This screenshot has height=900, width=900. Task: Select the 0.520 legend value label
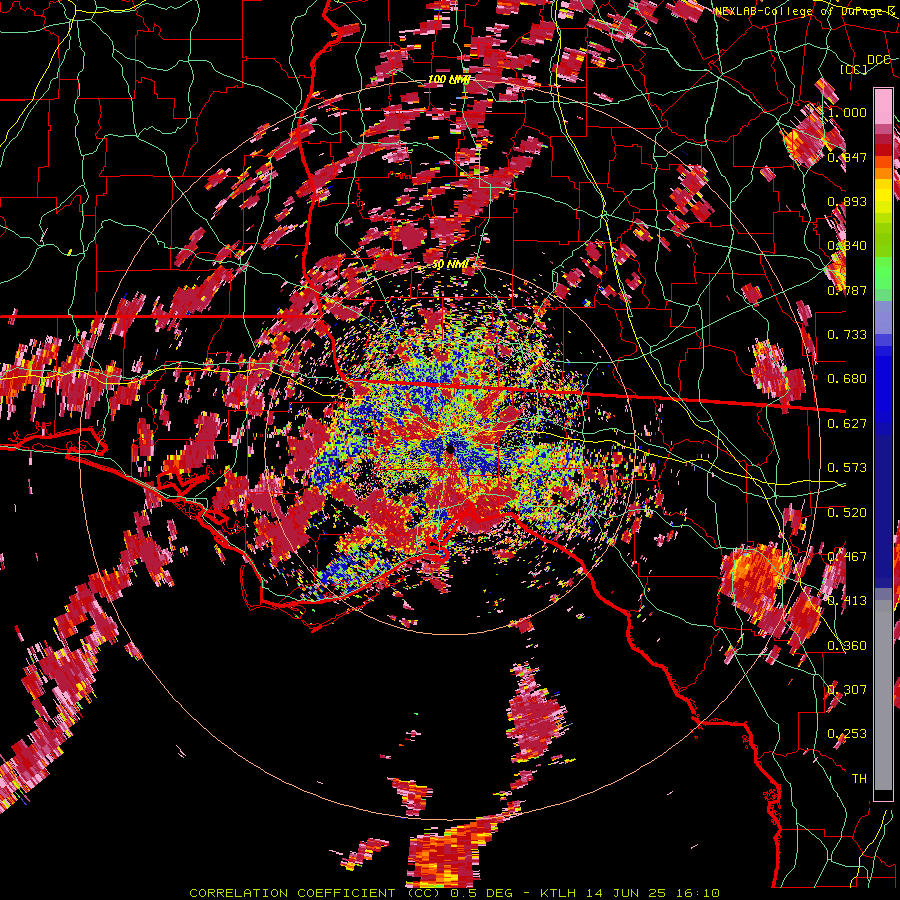point(847,513)
